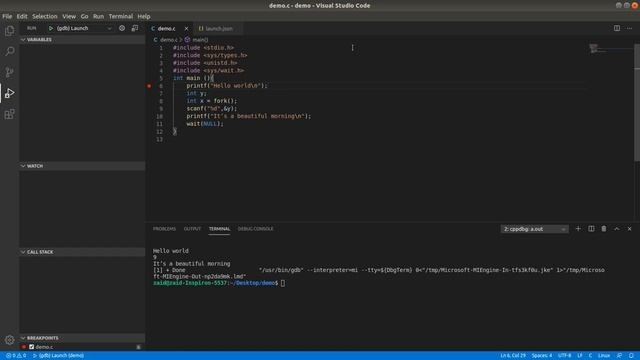640x360 pixels.
Task: Click code line 8 with fork()
Action: 211,101
